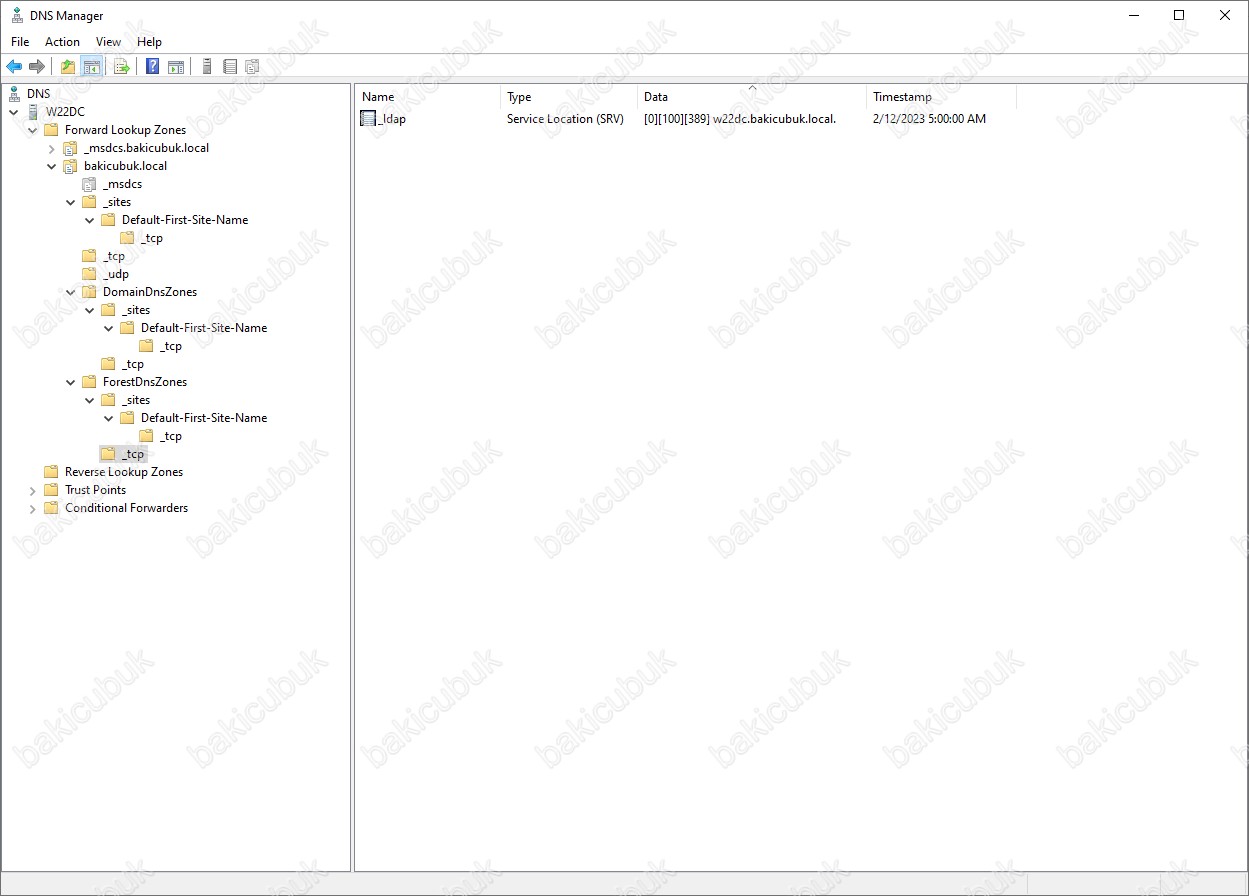Image resolution: width=1249 pixels, height=896 pixels.
Task: Open the Help menu
Action: (149, 42)
